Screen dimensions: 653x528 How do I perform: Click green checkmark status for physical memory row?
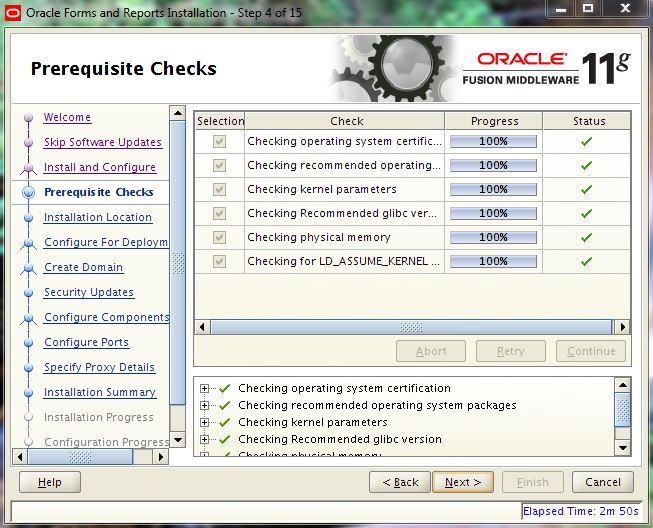[x=587, y=238]
